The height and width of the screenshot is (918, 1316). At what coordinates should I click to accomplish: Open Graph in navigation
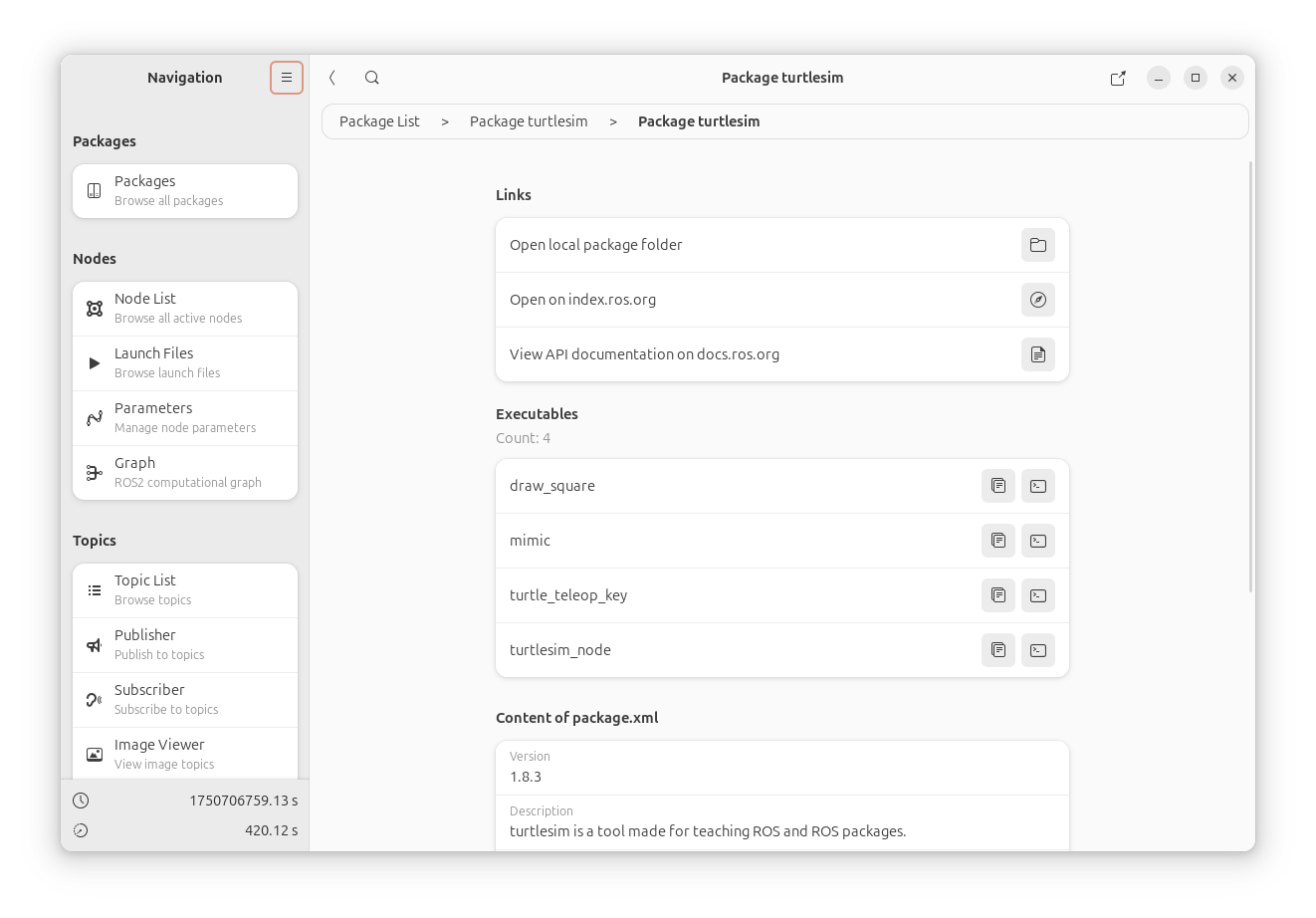click(x=185, y=473)
